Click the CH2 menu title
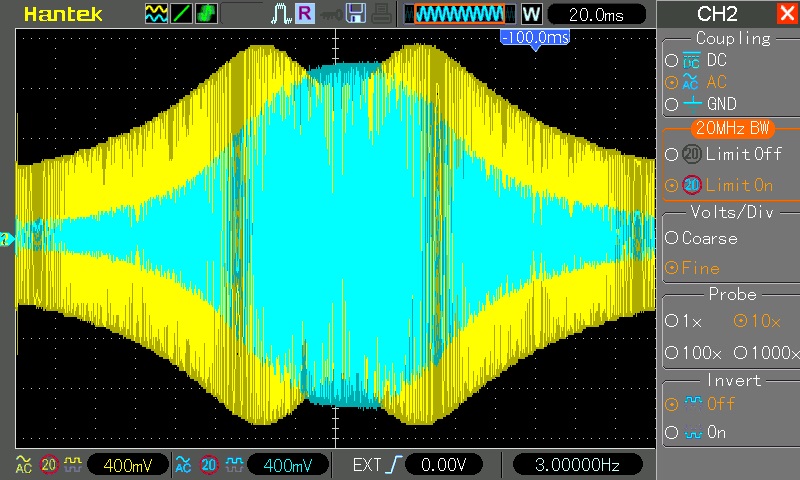 tap(716, 14)
